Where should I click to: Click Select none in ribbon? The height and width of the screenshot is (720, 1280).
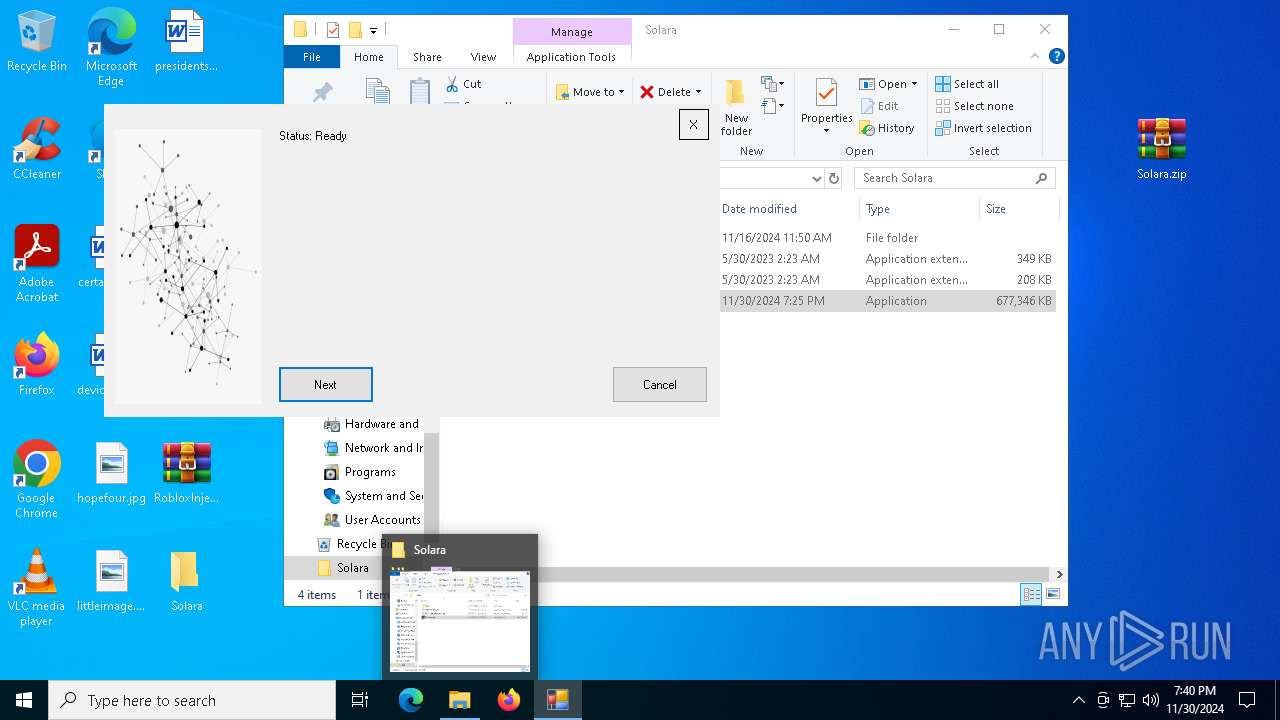[974, 106]
